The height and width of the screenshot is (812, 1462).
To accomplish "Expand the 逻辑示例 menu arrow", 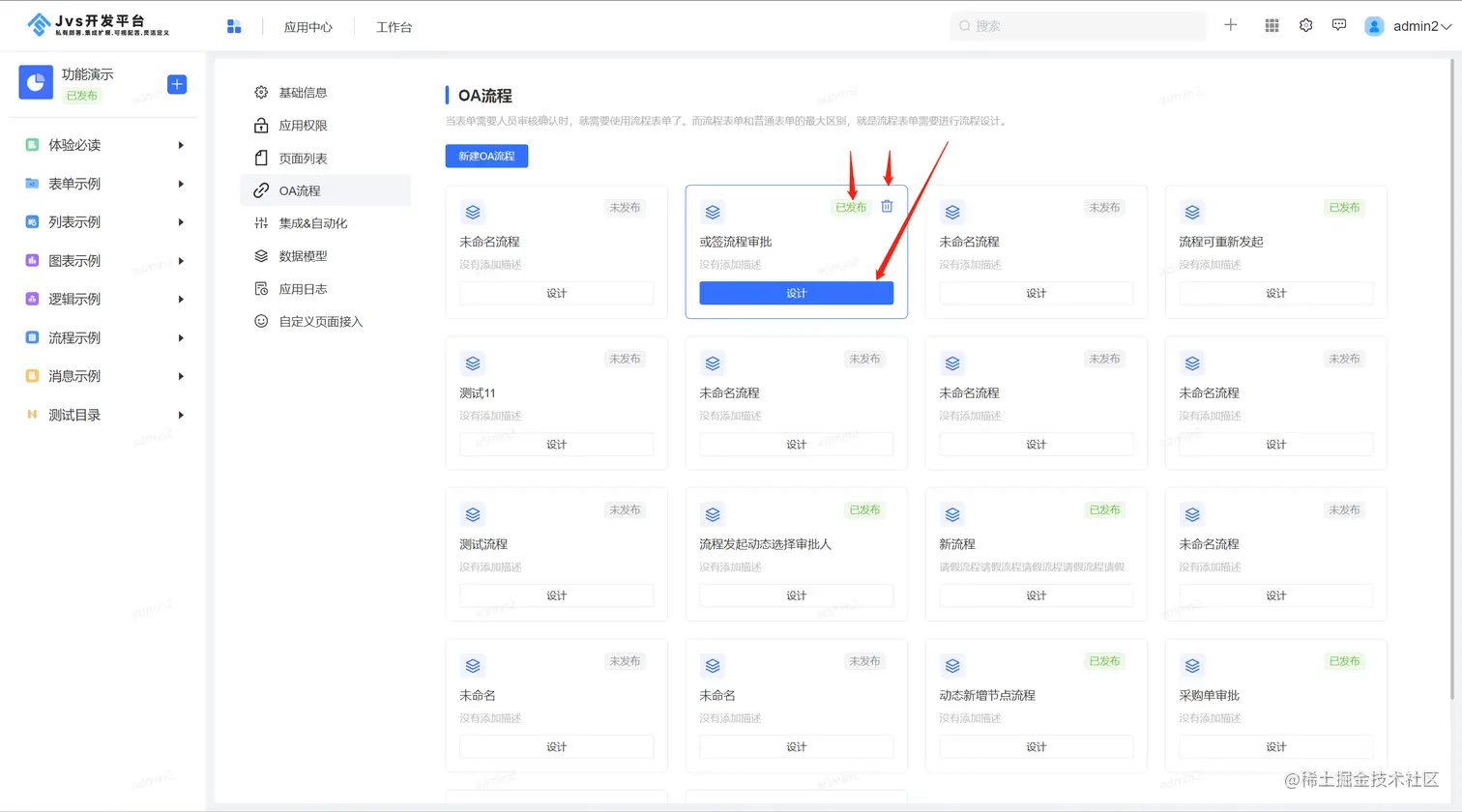I will [x=181, y=300].
